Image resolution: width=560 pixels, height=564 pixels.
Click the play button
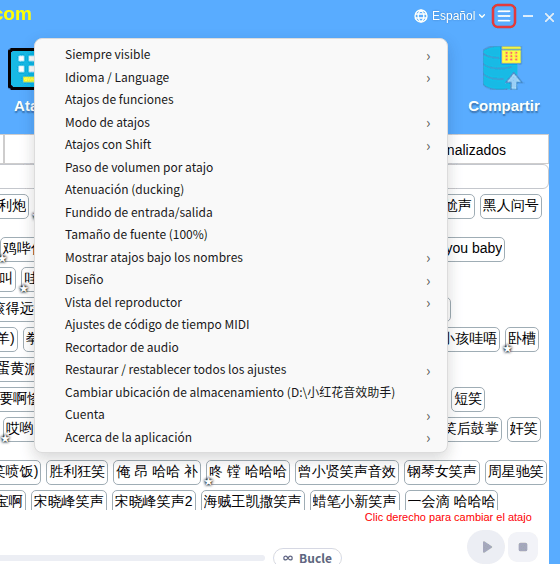(486, 547)
